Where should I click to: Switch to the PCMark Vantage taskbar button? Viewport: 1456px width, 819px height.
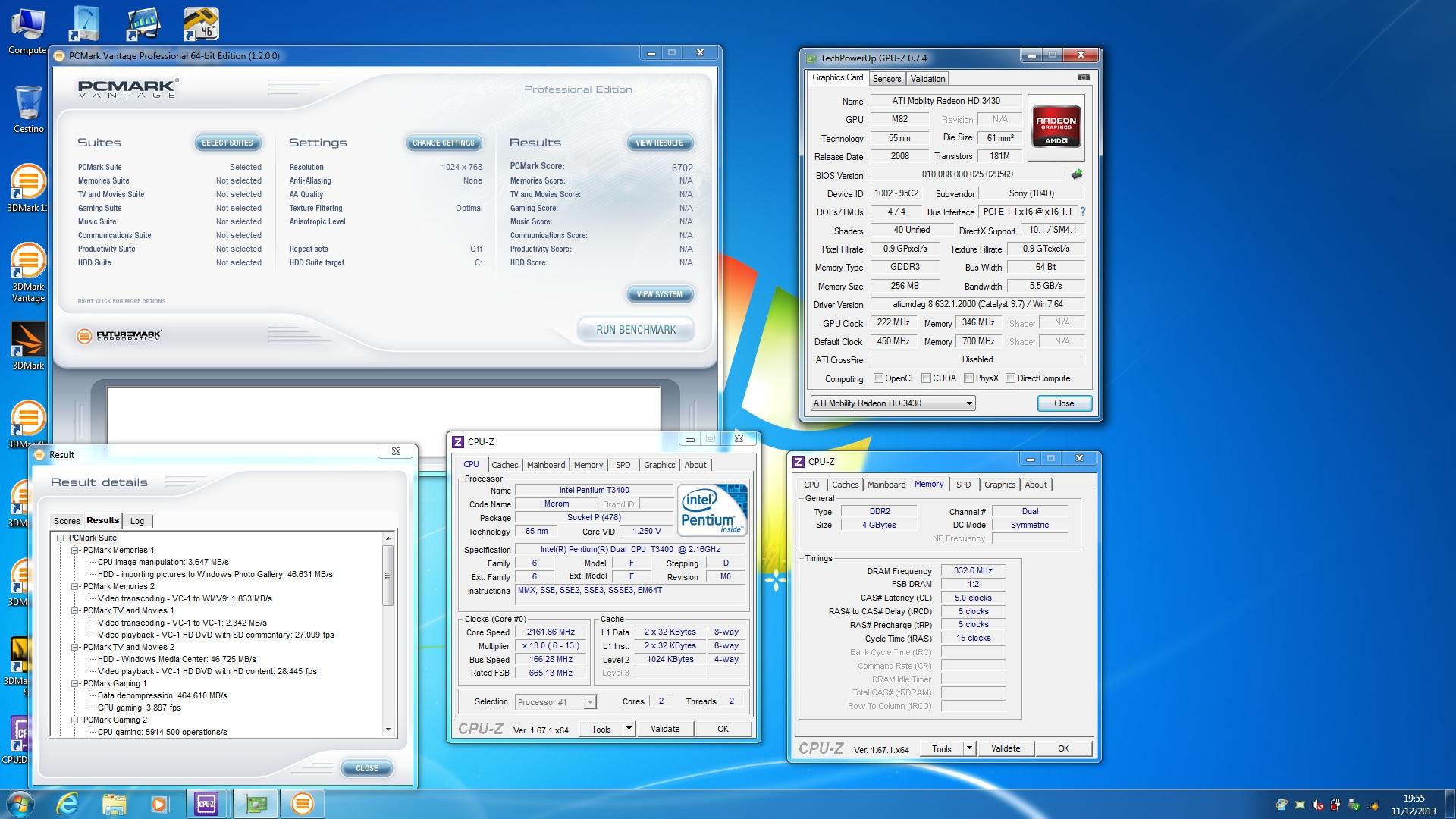(302, 804)
